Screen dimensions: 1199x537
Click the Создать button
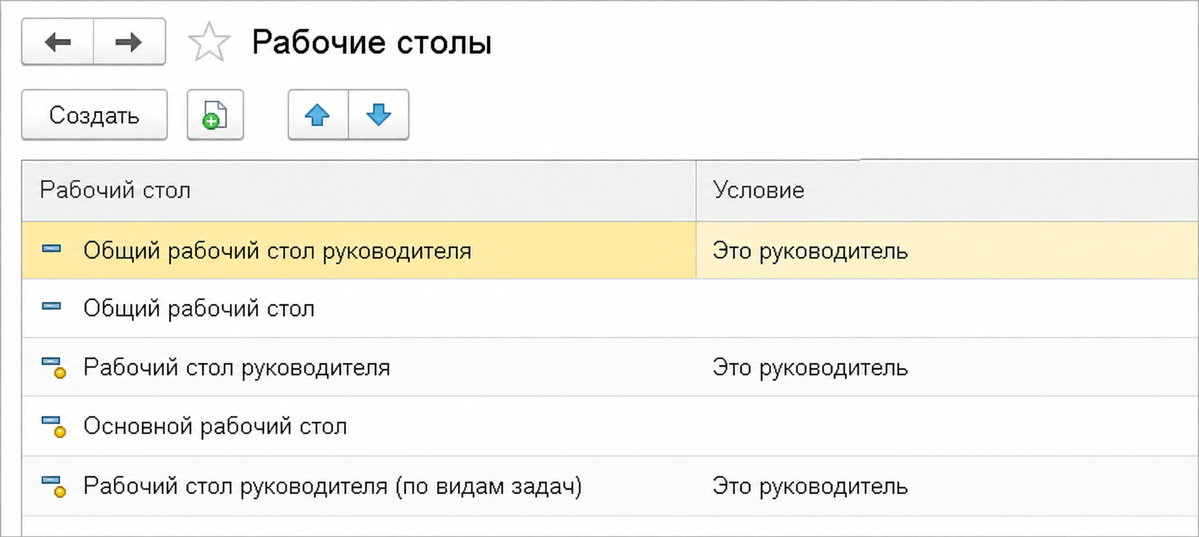pos(94,116)
